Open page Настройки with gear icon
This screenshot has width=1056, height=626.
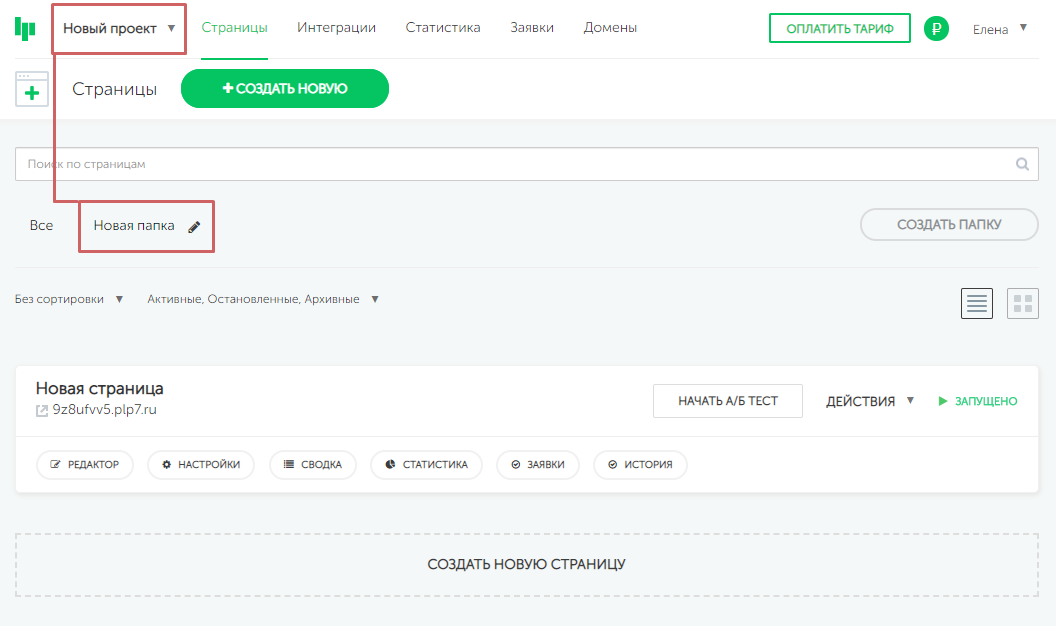click(201, 465)
